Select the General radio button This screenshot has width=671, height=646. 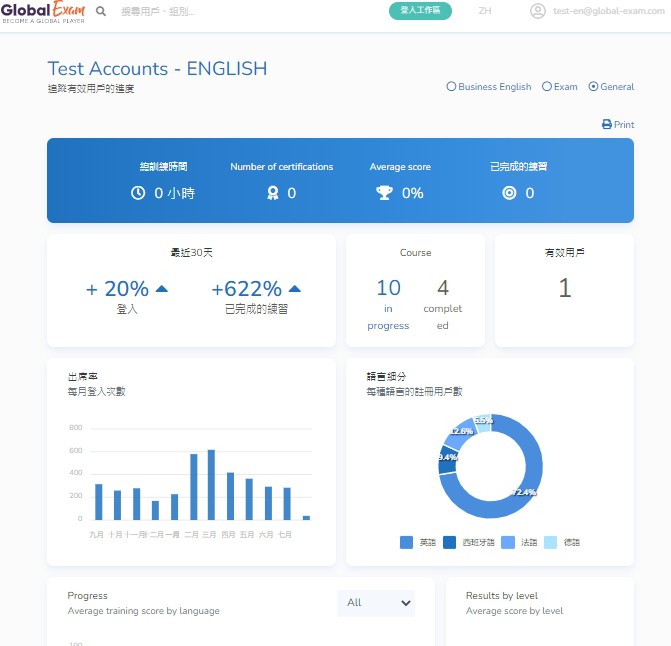click(x=594, y=87)
